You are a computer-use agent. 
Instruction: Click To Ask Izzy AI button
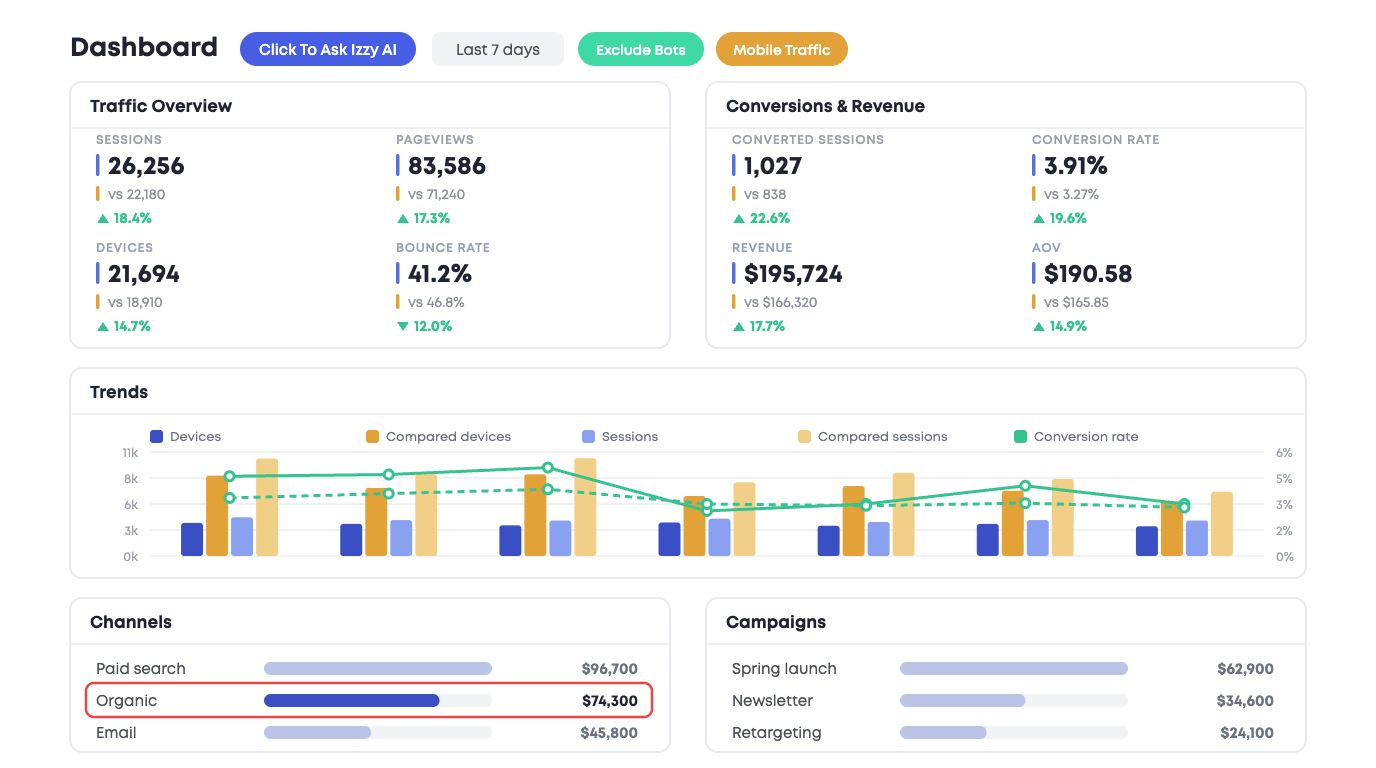pos(327,49)
